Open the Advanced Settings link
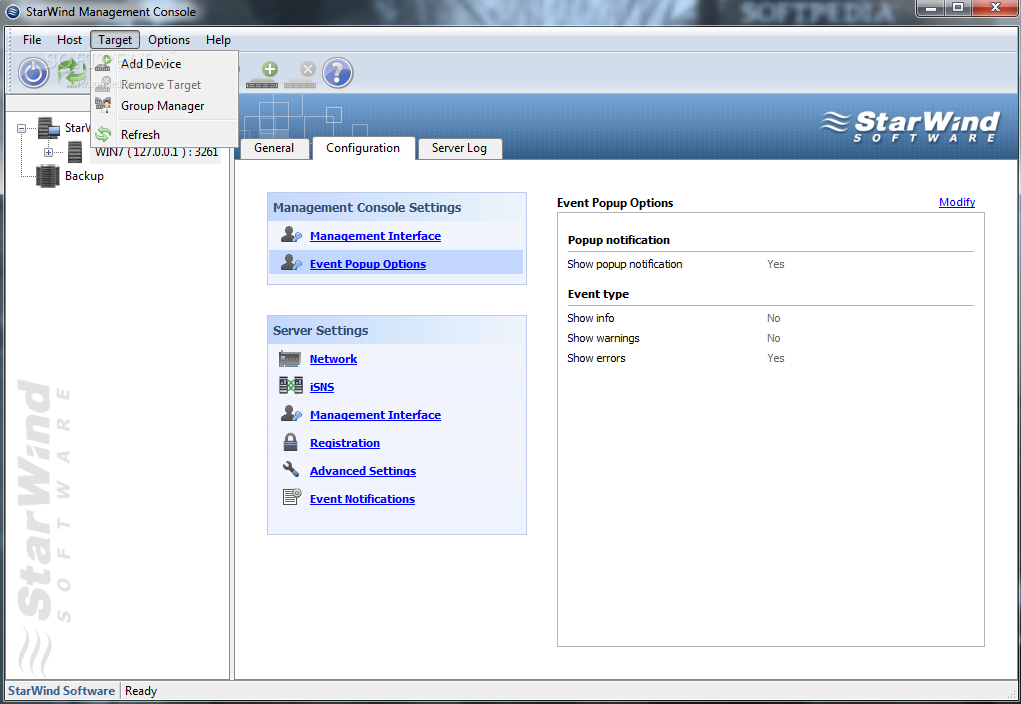Screen dimensions: 1021x704 tap(363, 471)
